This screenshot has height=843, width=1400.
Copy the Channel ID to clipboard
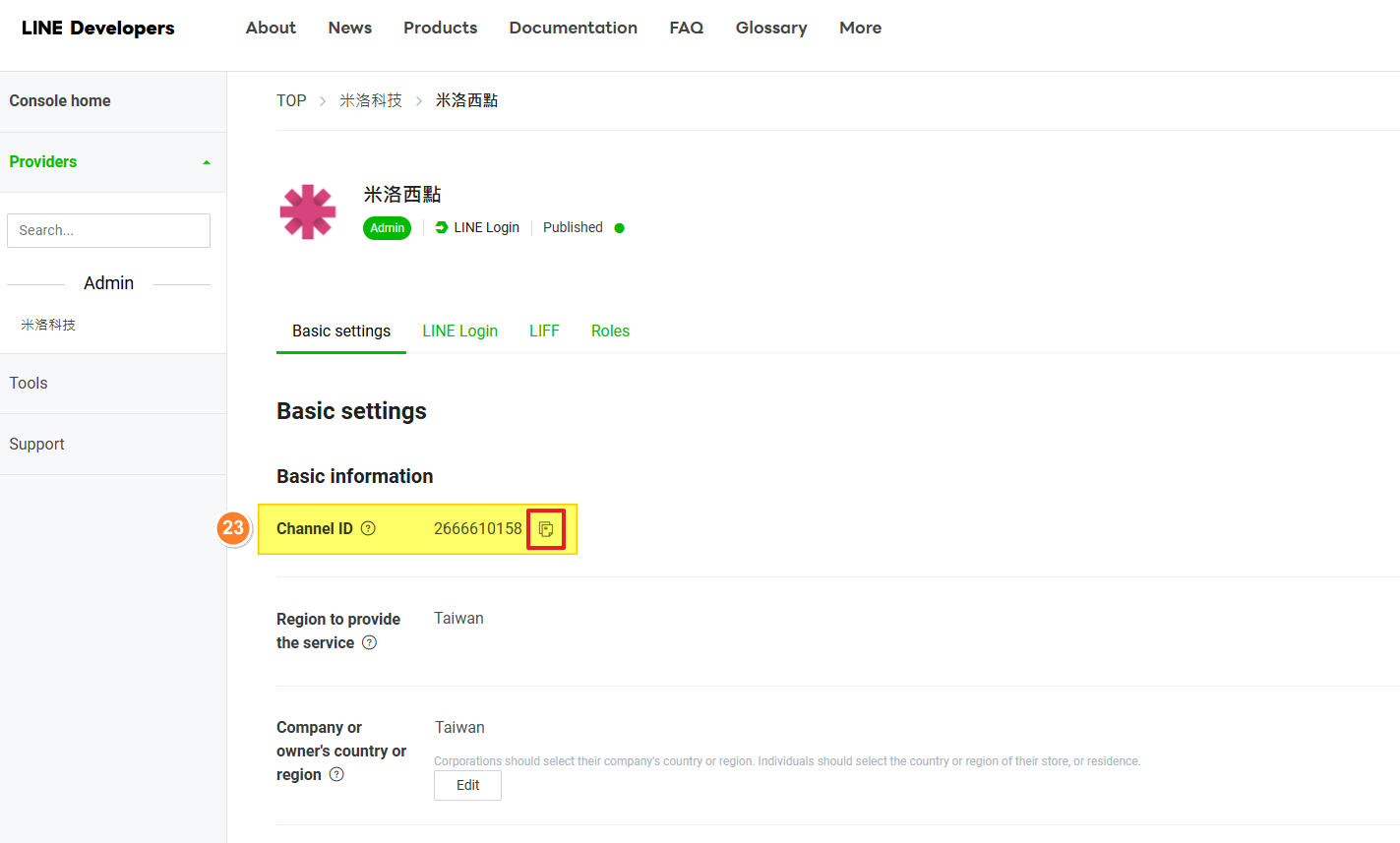(x=546, y=529)
